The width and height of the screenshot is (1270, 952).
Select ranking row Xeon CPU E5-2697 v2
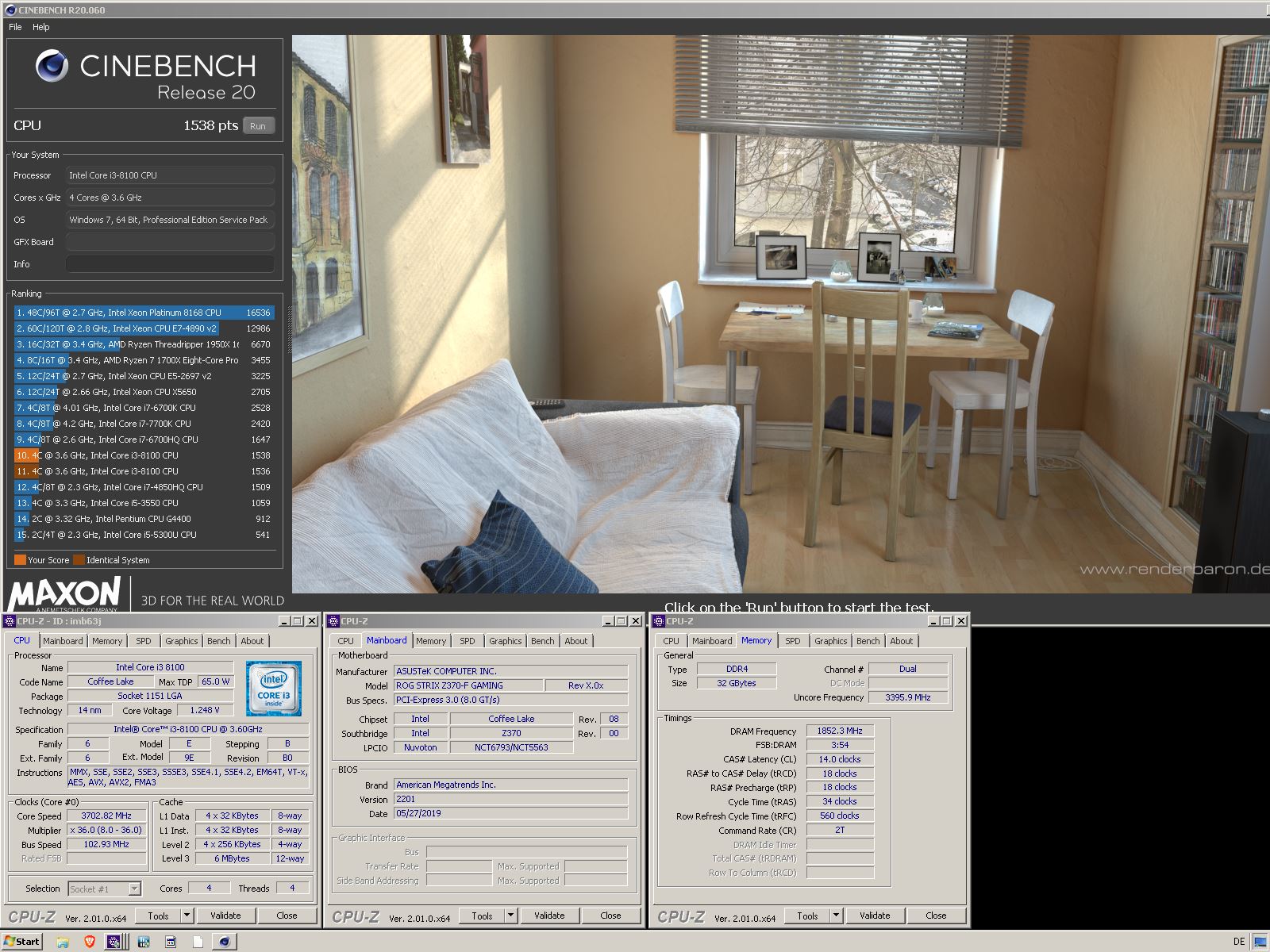(x=144, y=376)
